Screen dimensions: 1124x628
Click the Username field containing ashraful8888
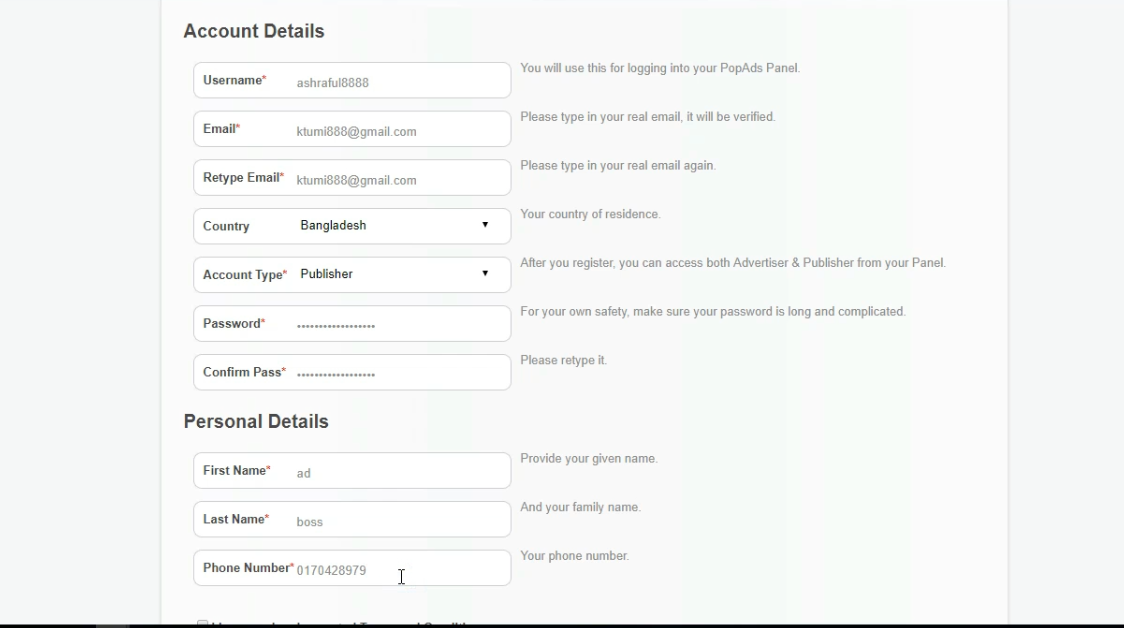tap(400, 82)
